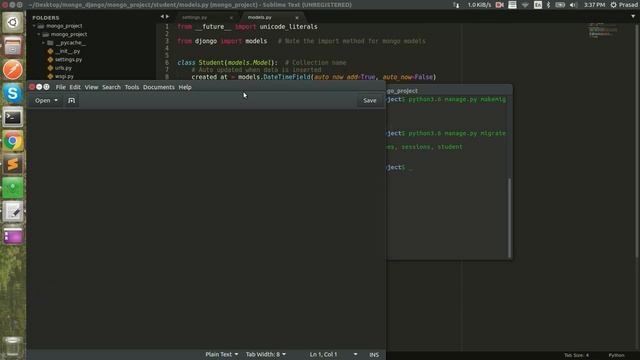Open the Files manager in dock

(x=13, y=46)
